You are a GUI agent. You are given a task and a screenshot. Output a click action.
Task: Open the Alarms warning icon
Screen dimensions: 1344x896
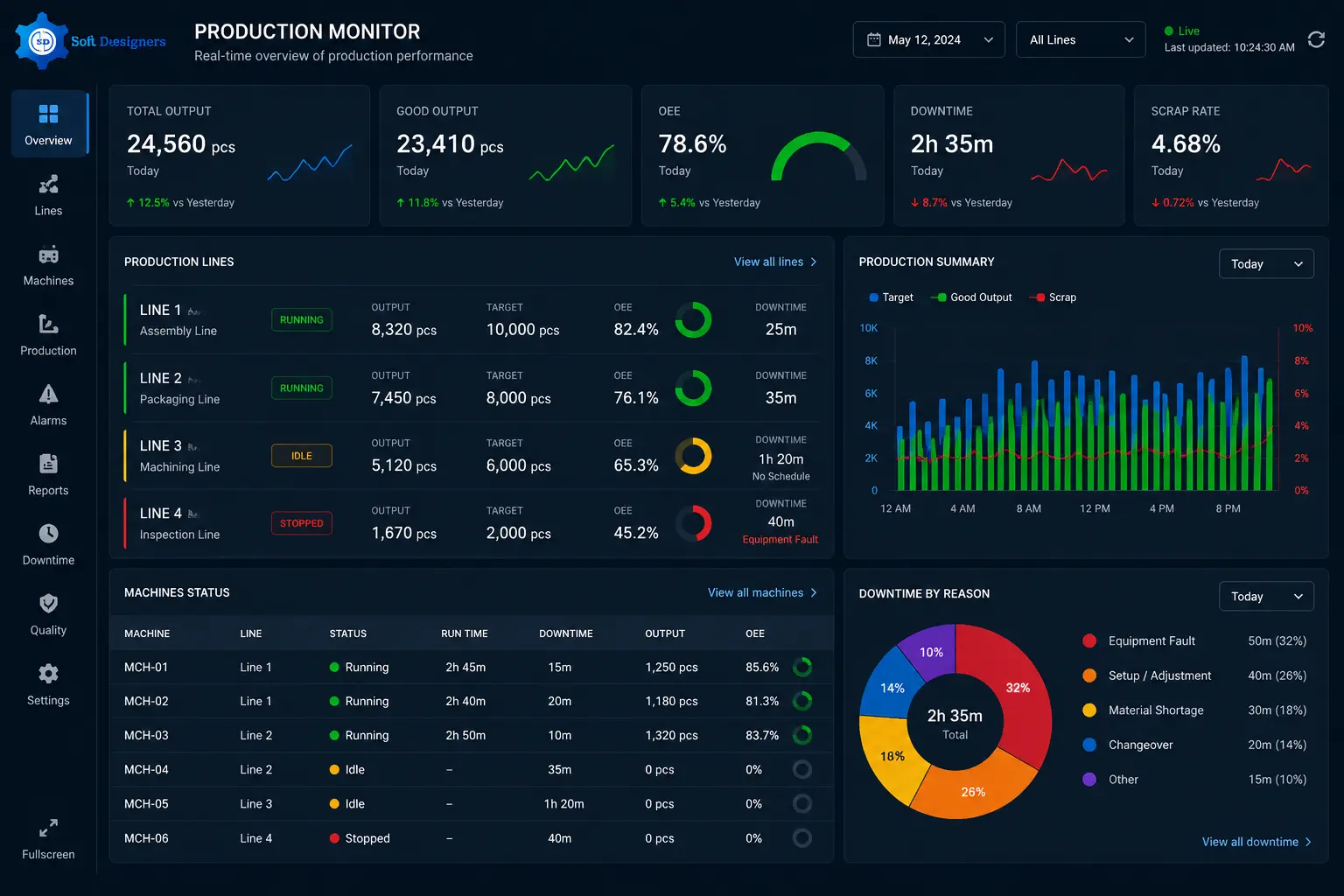click(x=48, y=394)
